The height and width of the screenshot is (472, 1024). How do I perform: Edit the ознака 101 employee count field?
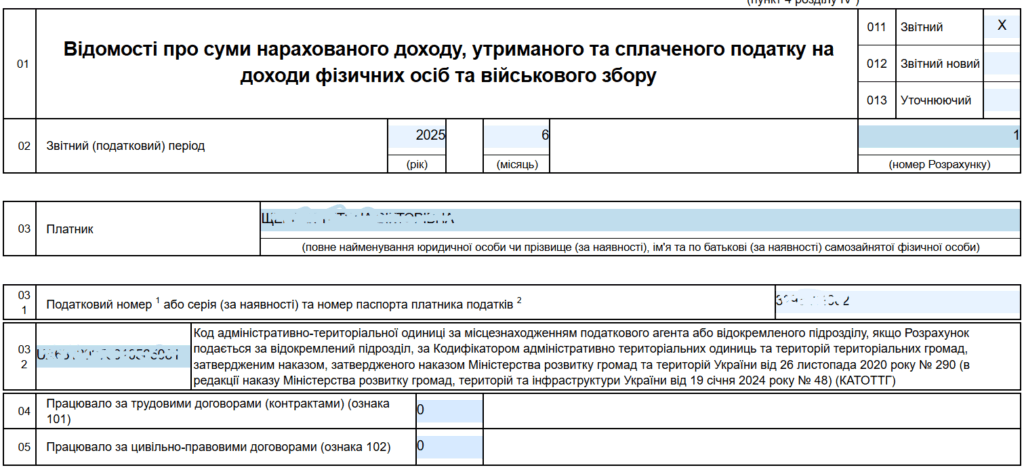click(x=450, y=411)
